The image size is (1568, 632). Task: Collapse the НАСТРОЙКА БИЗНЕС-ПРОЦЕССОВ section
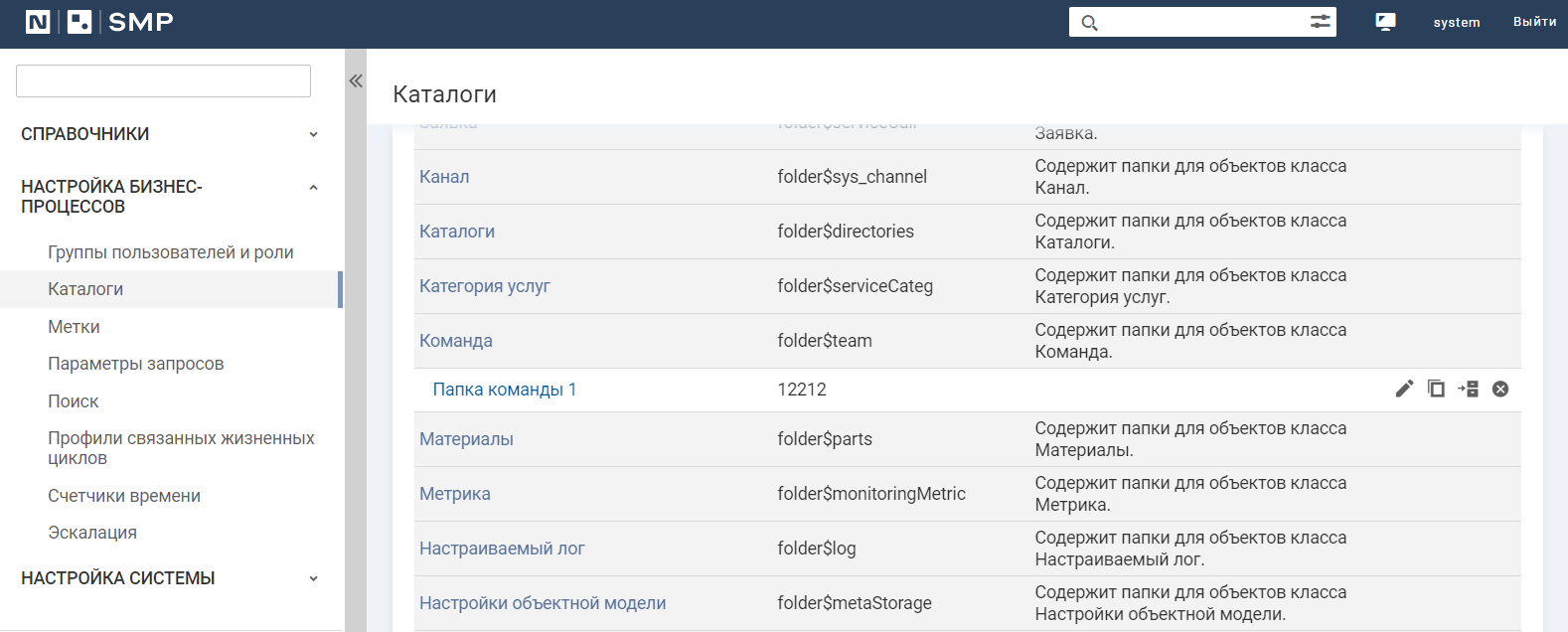(313, 188)
